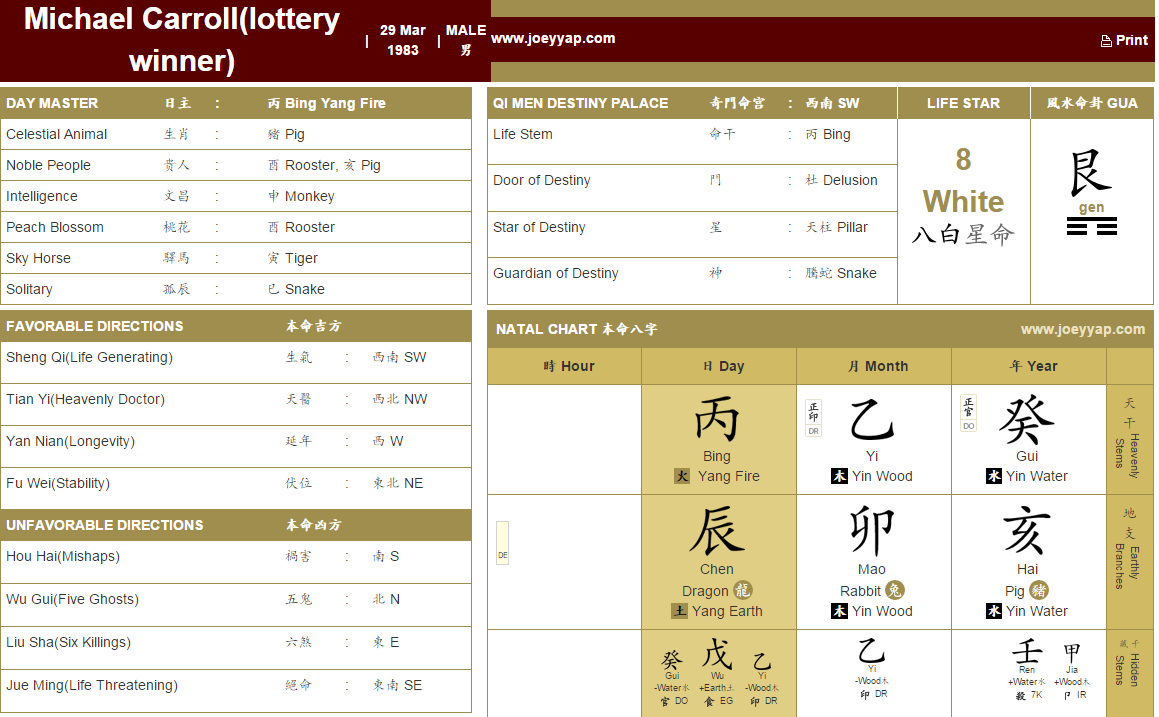Click the Year column header
Image resolution: width=1159 pixels, height=717 pixels.
(x=1028, y=366)
